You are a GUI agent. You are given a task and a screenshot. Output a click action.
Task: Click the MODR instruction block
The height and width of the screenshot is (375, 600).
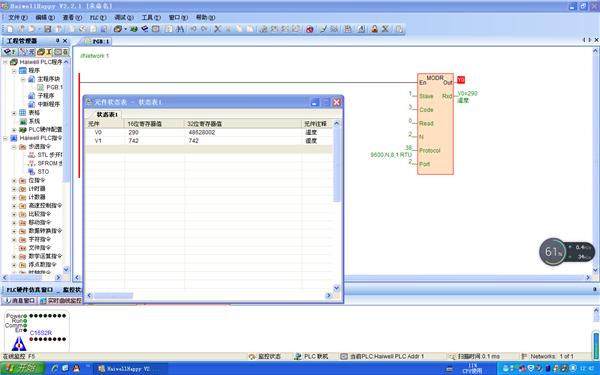435,124
